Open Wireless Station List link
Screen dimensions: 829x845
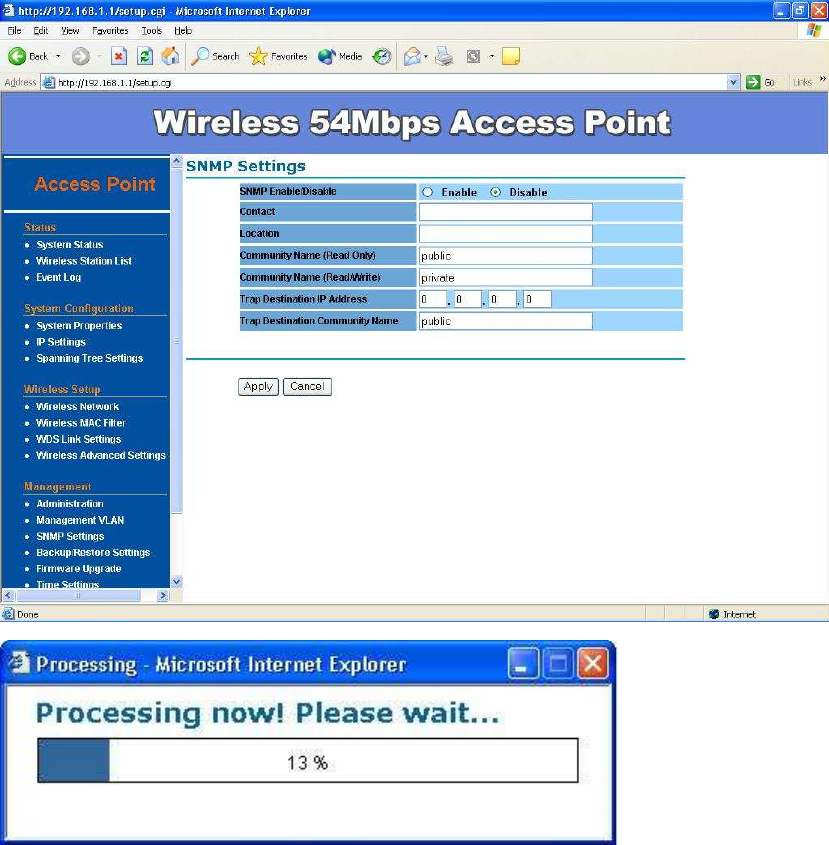84,261
